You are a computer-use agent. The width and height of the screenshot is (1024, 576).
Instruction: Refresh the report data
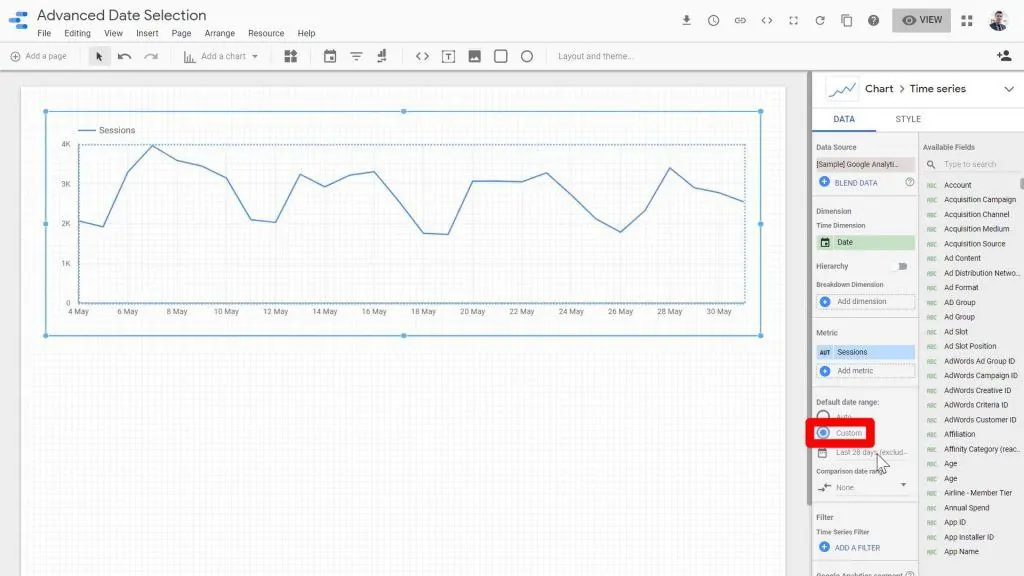point(818,19)
